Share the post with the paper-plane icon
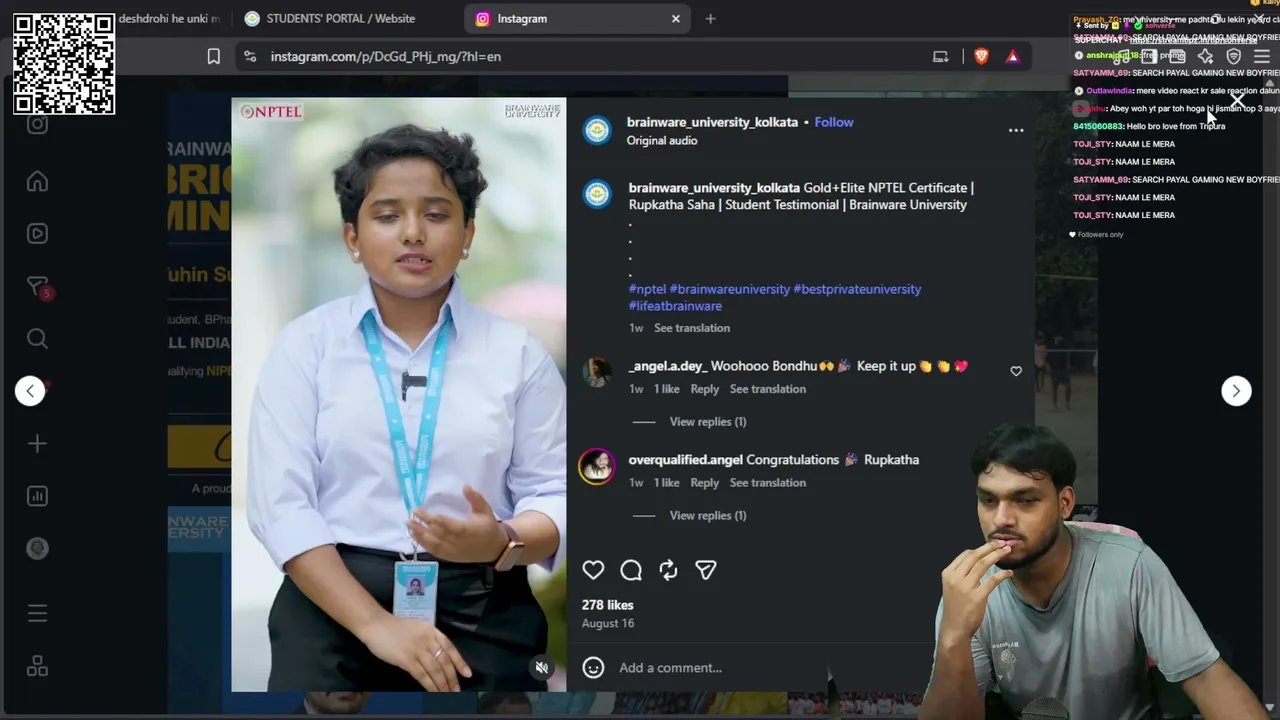 [706, 570]
